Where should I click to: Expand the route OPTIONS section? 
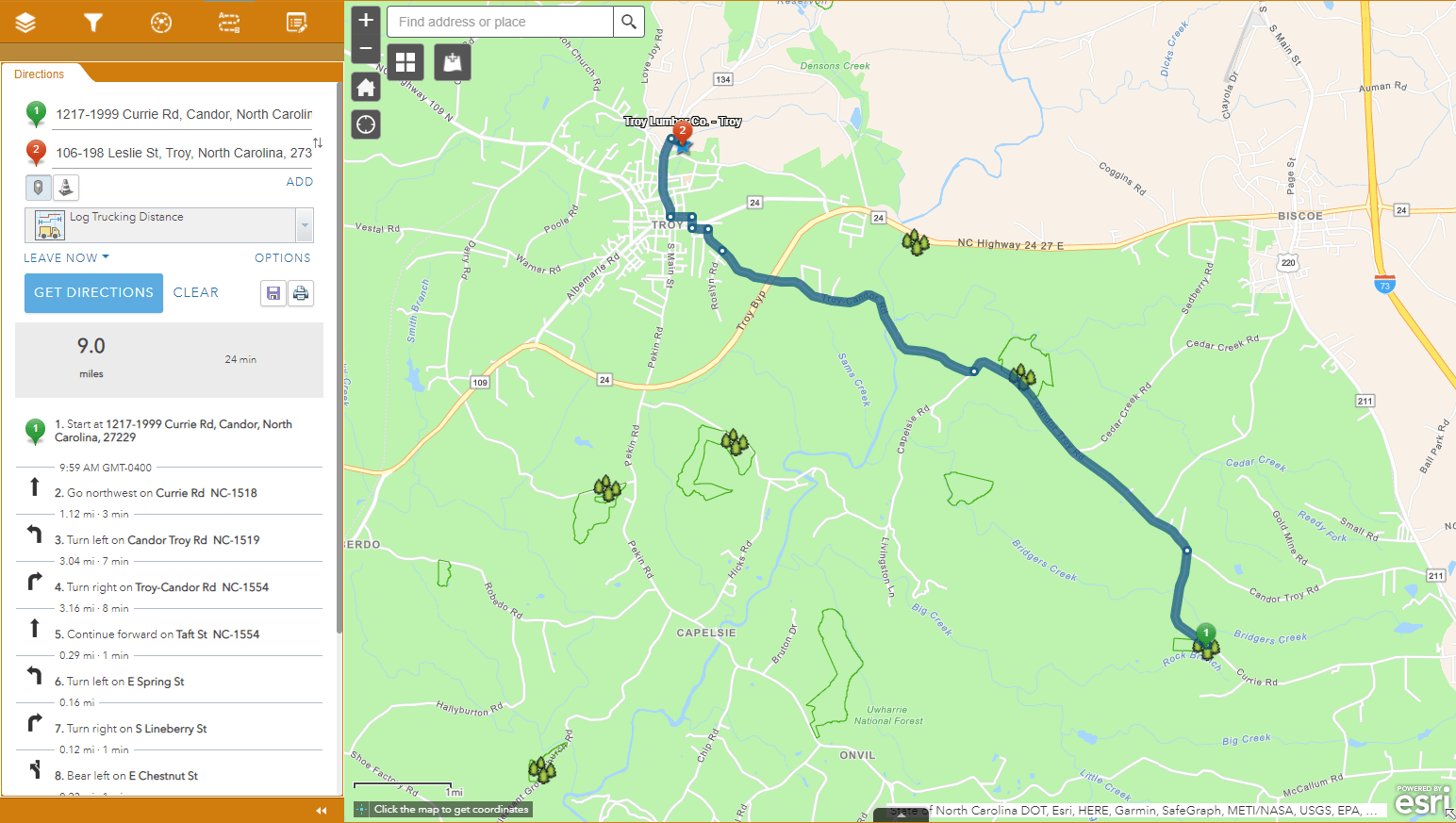[282, 257]
